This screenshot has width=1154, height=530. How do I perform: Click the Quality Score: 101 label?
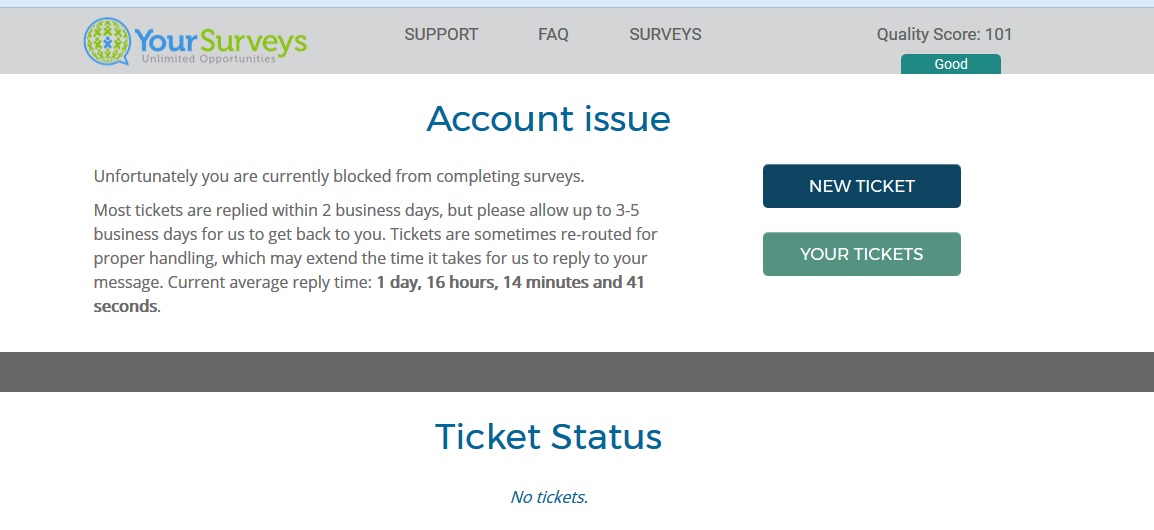tap(944, 34)
